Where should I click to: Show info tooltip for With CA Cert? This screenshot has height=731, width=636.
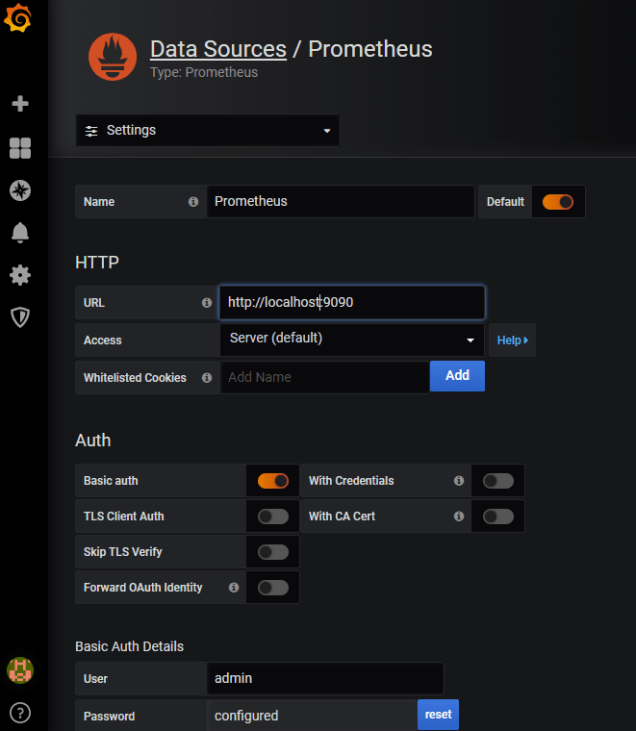point(459,516)
